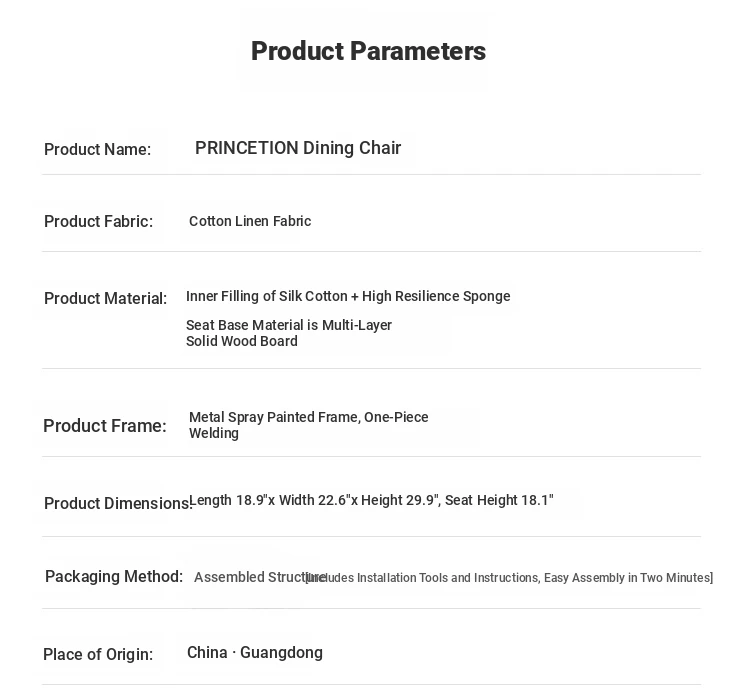The height and width of the screenshot is (698, 750).
Task: Click the Product Parameters heading
Action: 368,51
